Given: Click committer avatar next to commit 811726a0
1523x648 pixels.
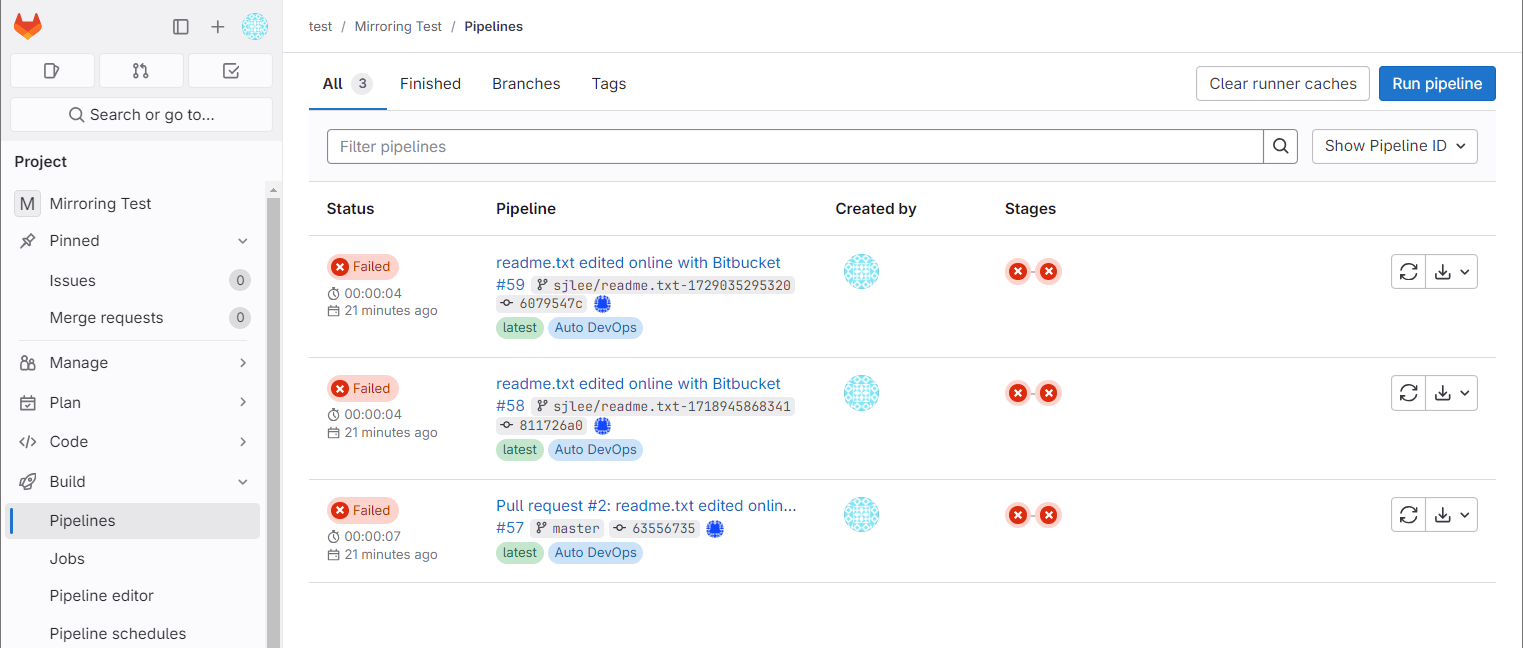Looking at the screenshot, I should (x=602, y=426).
